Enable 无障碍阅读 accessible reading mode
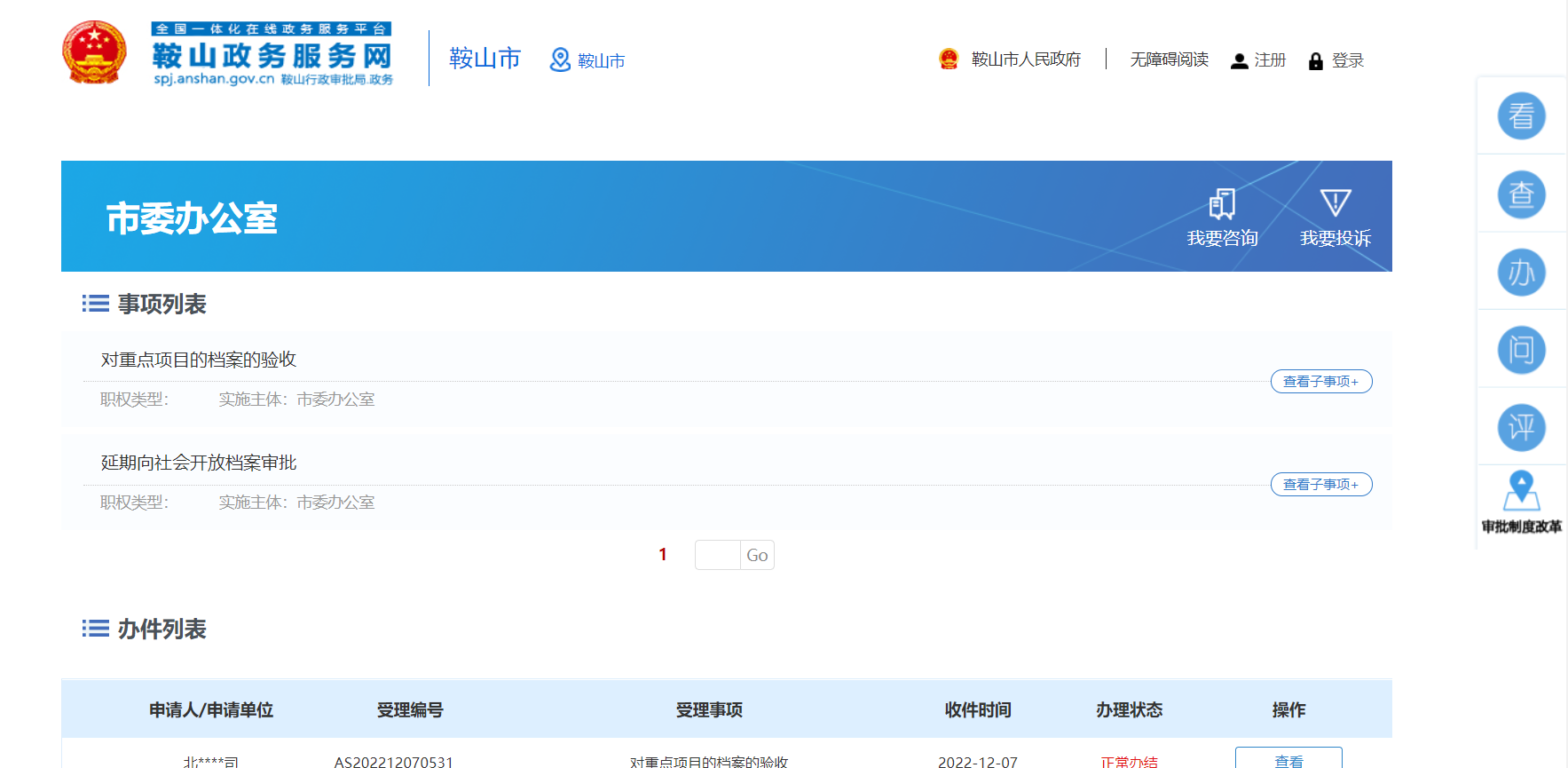Viewport: 1568px width, 768px height. click(1169, 59)
